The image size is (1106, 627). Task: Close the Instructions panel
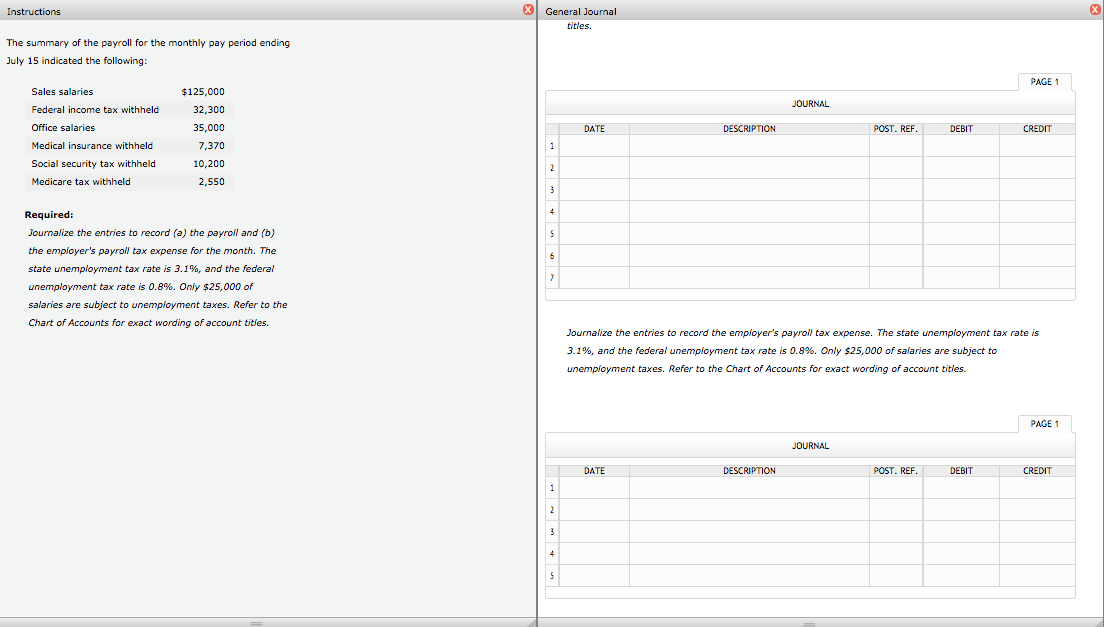point(528,9)
